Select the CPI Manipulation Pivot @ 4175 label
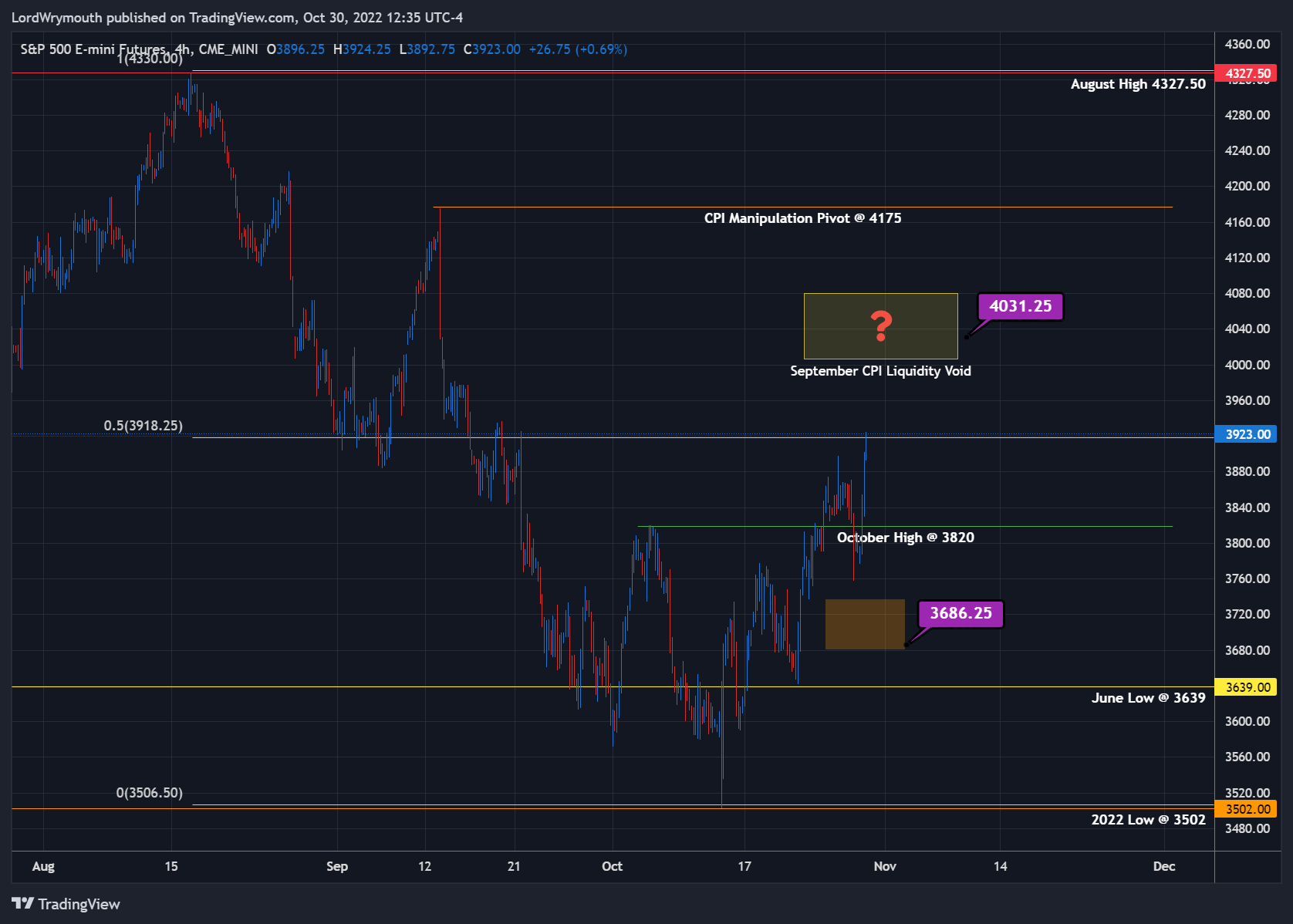 pyautogui.click(x=802, y=218)
